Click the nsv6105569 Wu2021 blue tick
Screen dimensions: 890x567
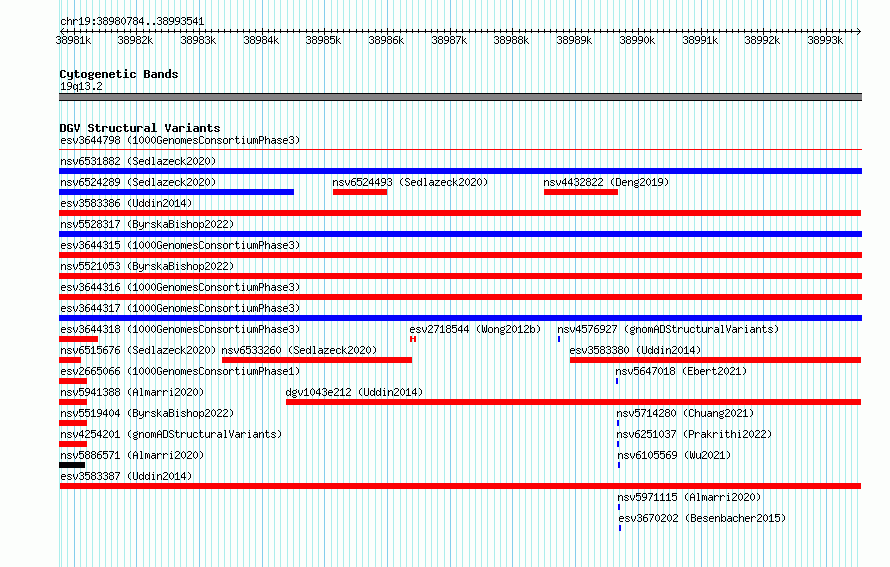(x=619, y=465)
